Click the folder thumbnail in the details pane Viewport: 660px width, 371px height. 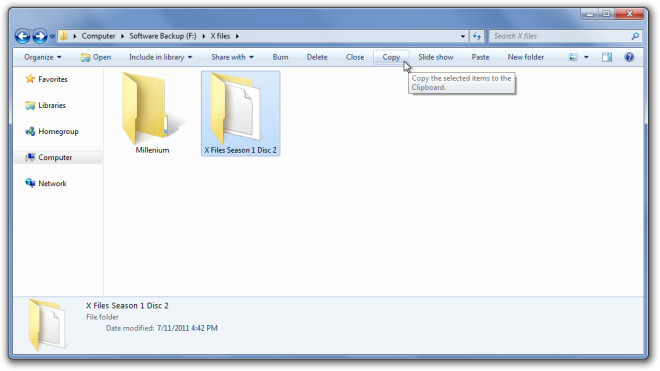tap(47, 325)
